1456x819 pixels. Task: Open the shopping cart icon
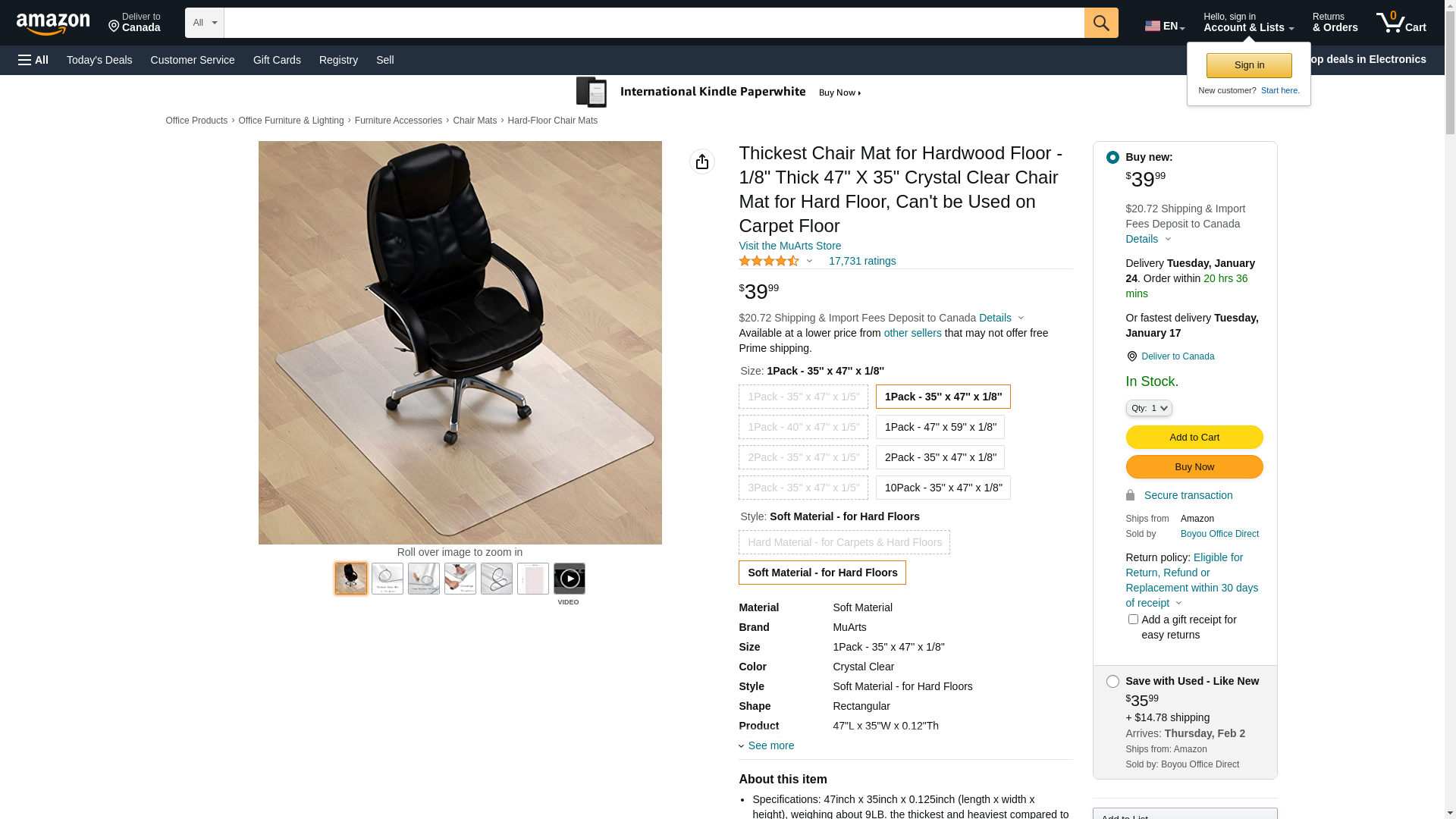click(1401, 23)
